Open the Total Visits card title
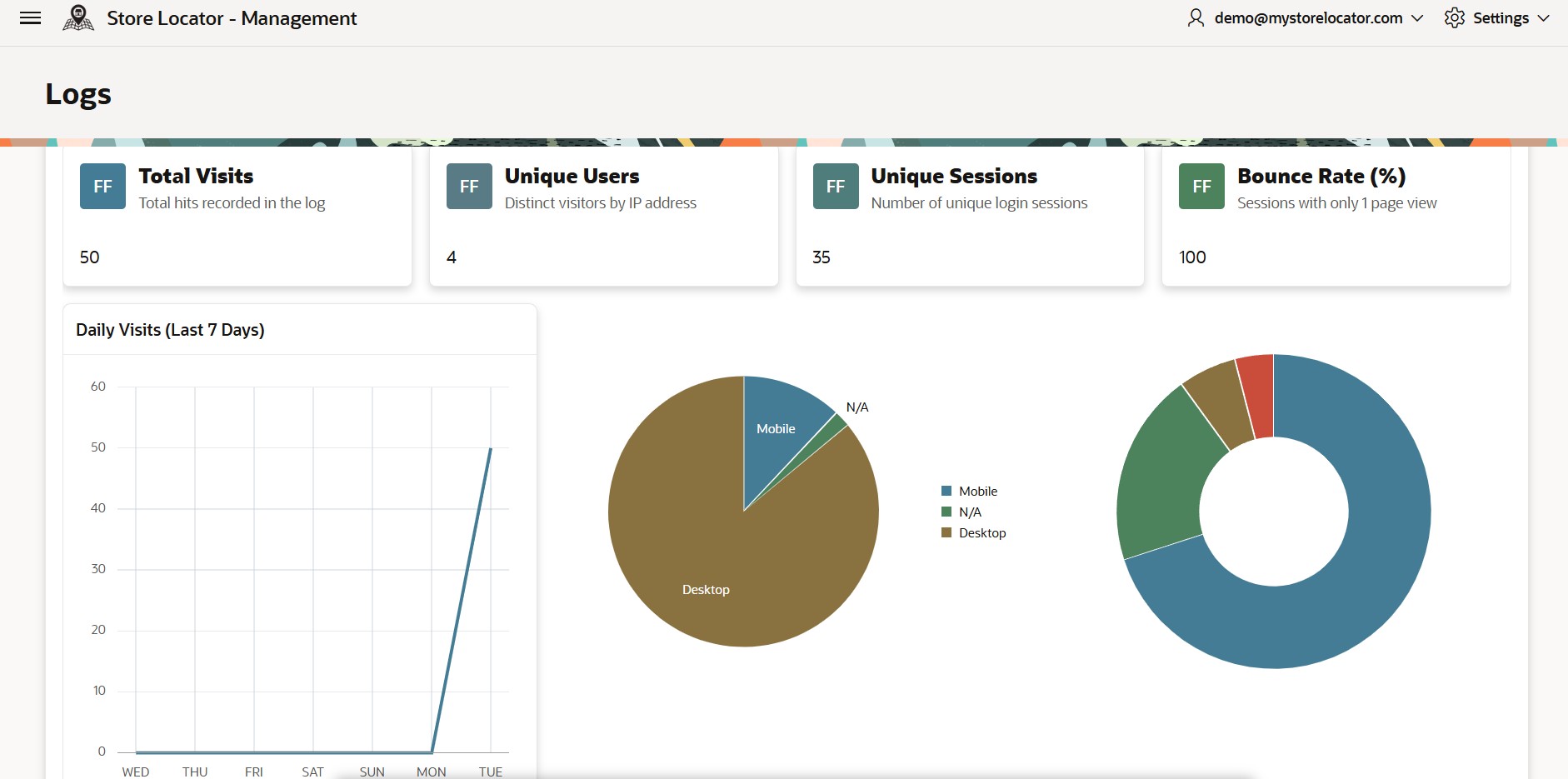Image resolution: width=1568 pixels, height=779 pixels. coord(196,177)
